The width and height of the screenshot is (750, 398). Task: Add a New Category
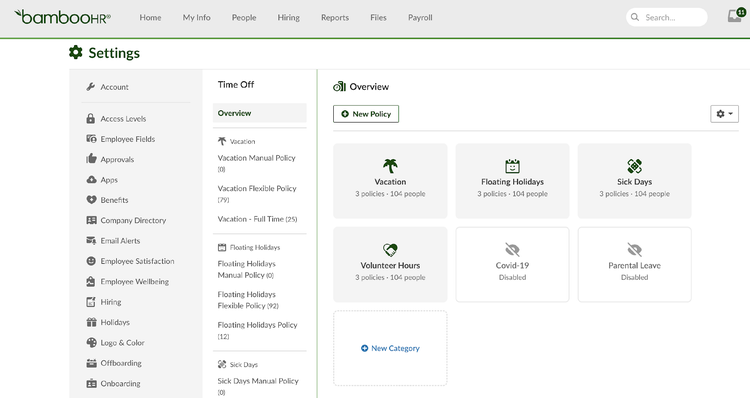(x=390, y=348)
